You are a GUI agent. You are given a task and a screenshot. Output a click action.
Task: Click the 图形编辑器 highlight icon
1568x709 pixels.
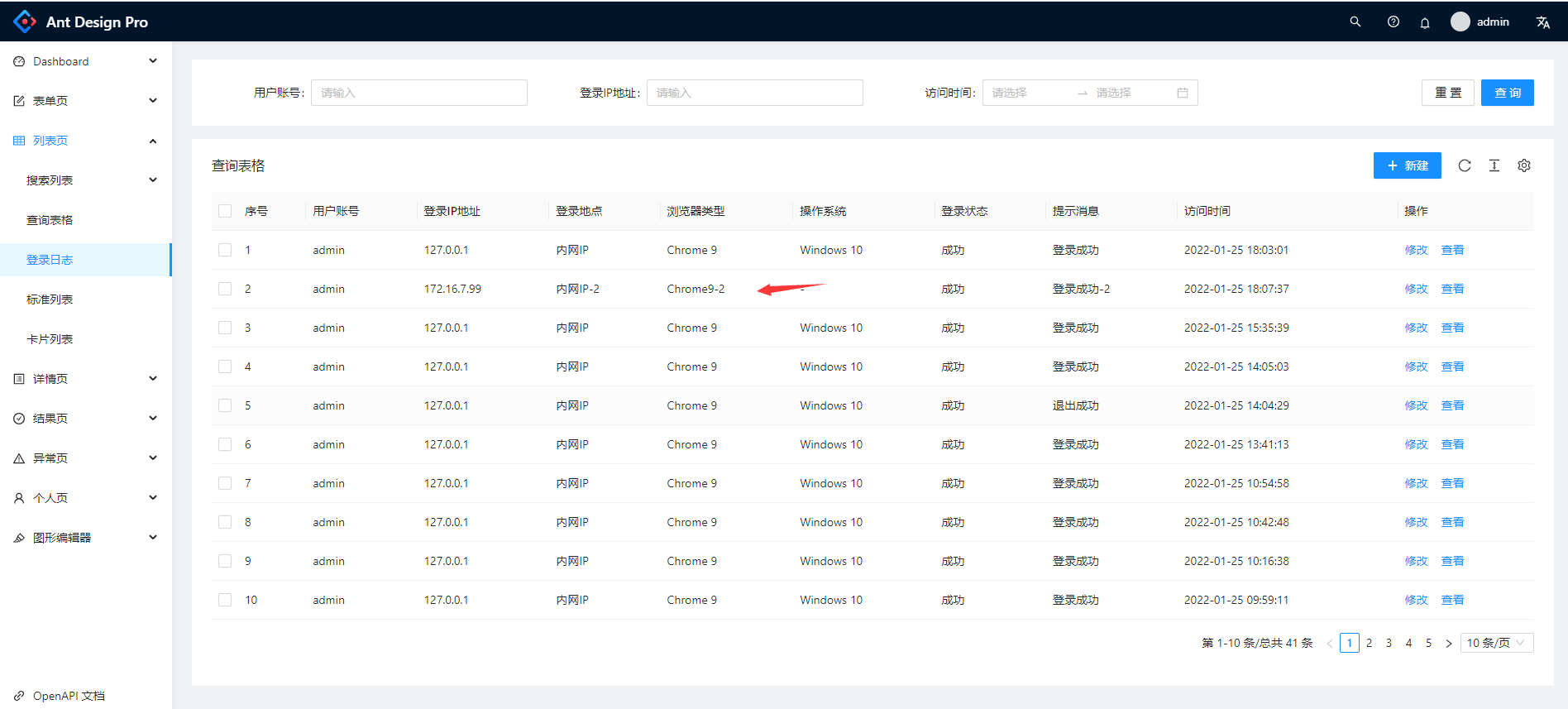[x=19, y=538]
